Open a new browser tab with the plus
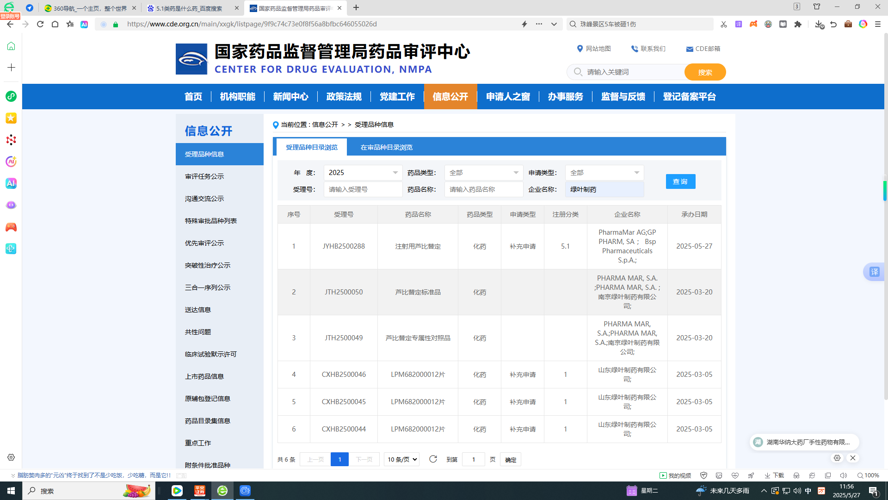Image resolution: width=888 pixels, height=500 pixels. pyautogui.click(x=356, y=8)
